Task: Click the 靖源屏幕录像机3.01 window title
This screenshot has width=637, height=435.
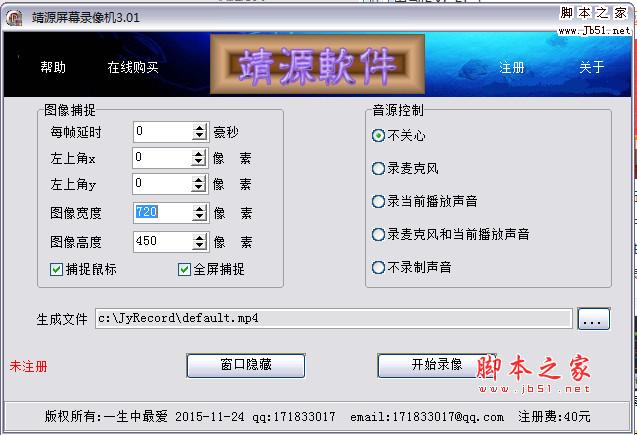Action: pos(86,17)
